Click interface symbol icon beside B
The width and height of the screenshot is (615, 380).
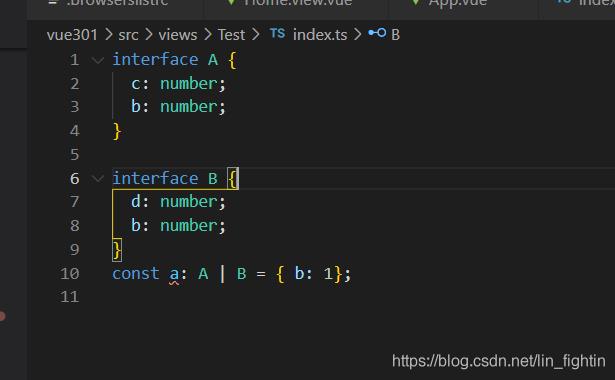pyautogui.click(x=377, y=33)
